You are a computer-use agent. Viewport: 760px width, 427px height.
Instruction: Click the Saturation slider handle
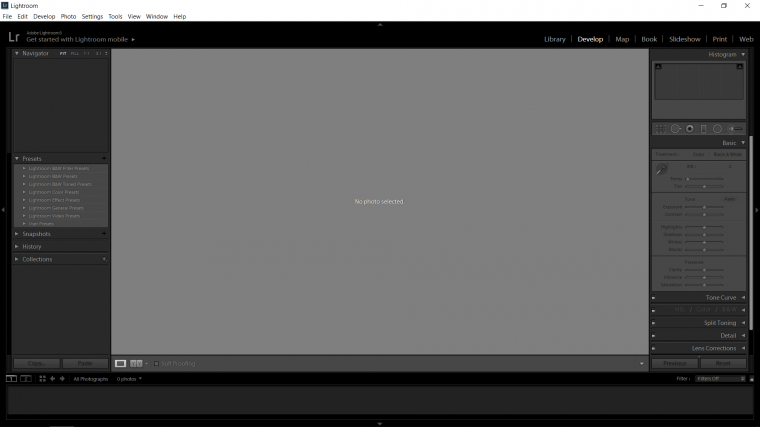point(704,285)
